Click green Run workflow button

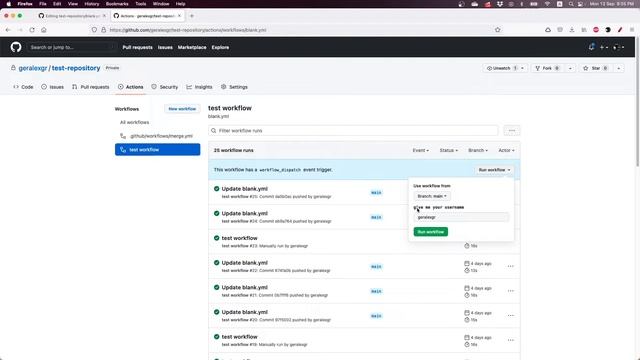(x=431, y=232)
